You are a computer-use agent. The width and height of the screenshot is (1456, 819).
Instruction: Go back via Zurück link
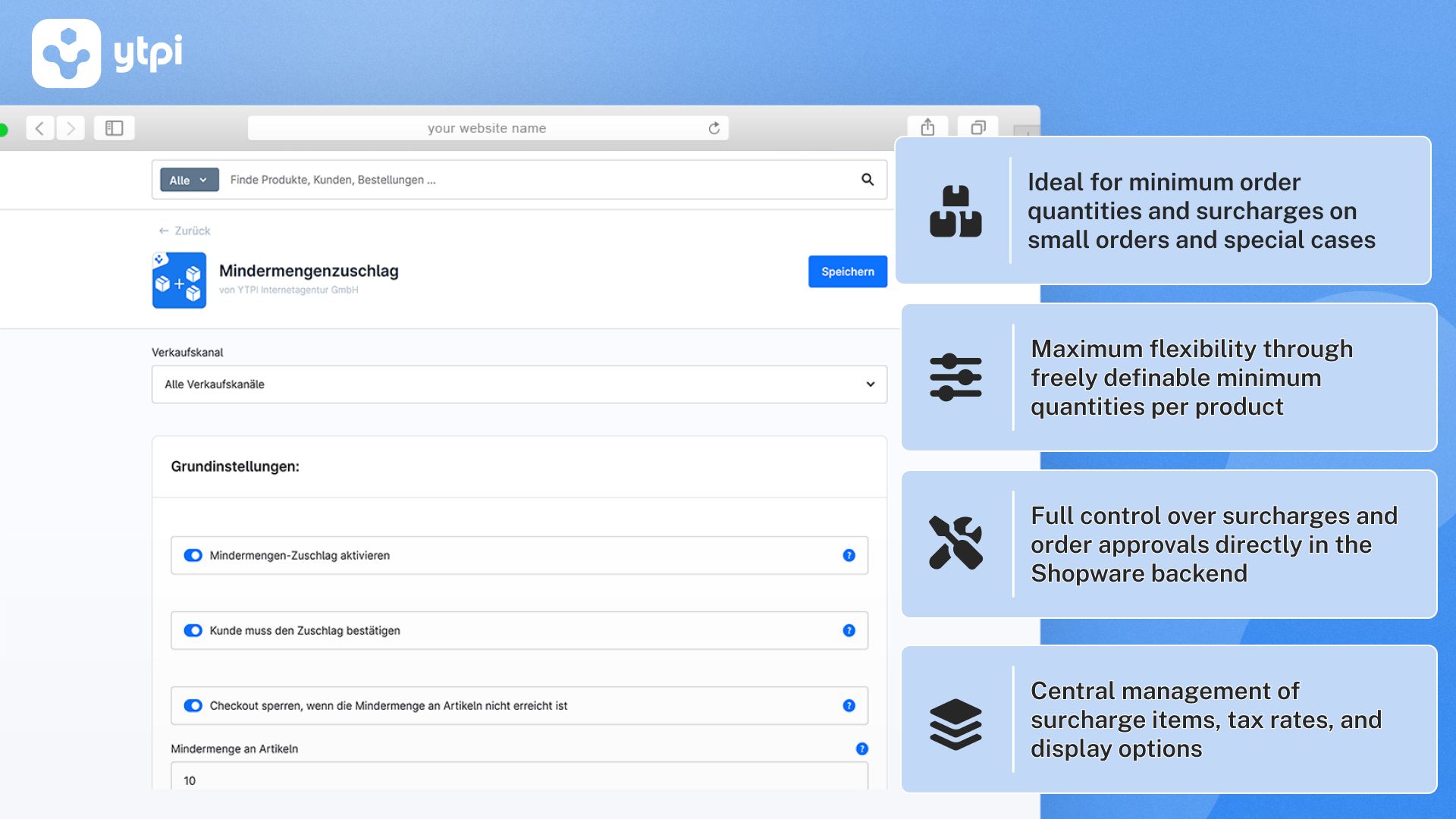(x=185, y=231)
